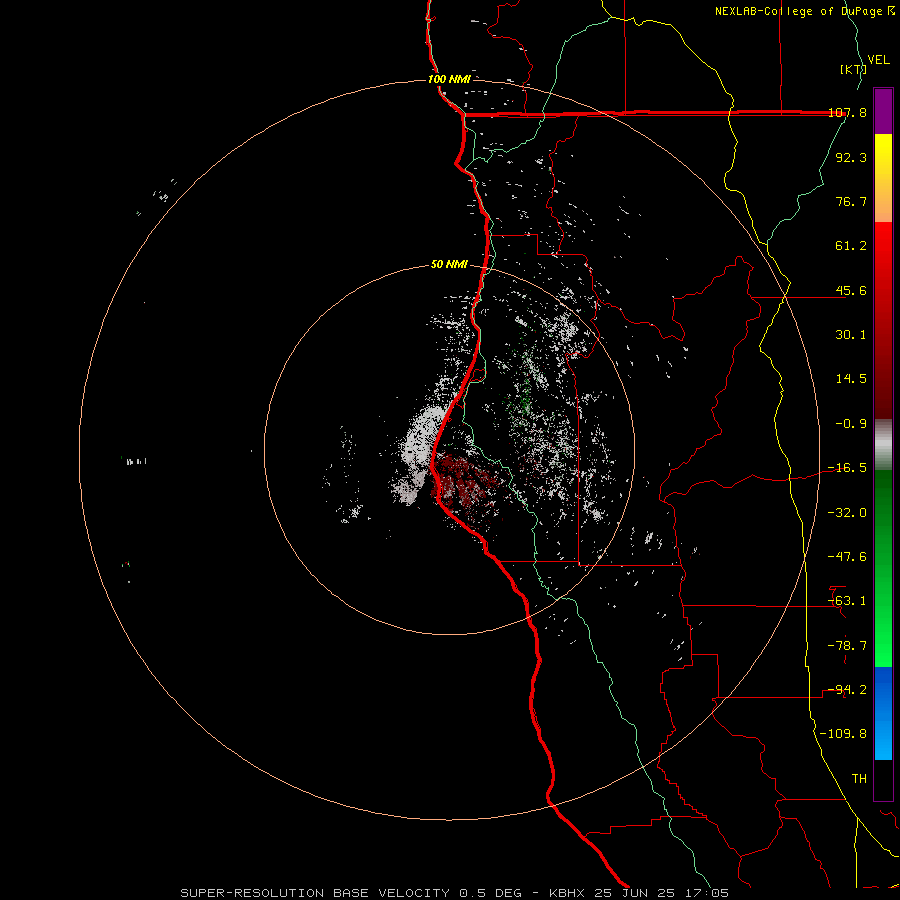Image resolution: width=900 pixels, height=900 pixels.
Task: Click the VEL legend title
Action: click(879, 60)
